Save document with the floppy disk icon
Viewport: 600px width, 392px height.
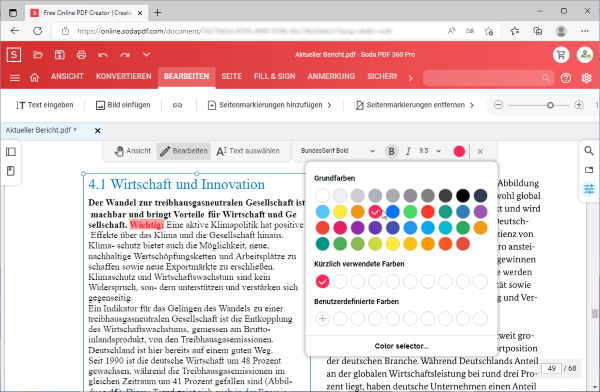(x=59, y=55)
